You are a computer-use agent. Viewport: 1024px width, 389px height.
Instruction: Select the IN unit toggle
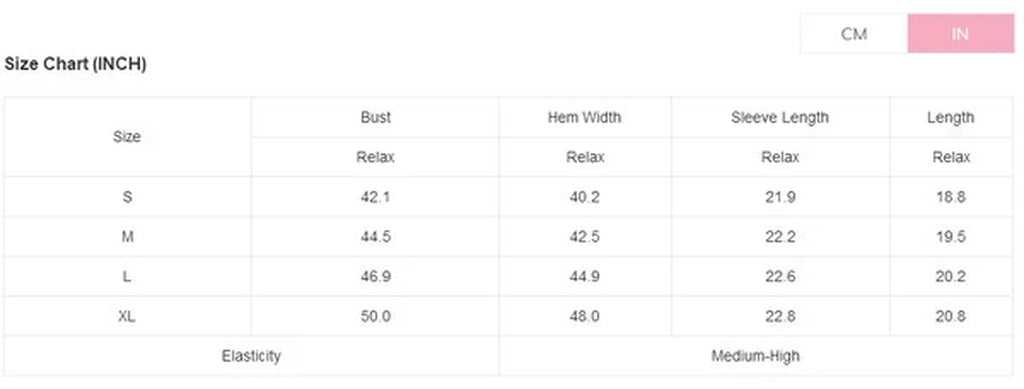pos(961,33)
